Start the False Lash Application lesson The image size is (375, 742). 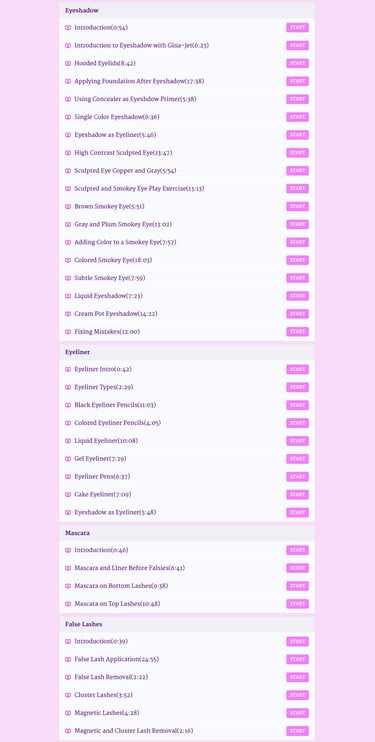tap(297, 659)
